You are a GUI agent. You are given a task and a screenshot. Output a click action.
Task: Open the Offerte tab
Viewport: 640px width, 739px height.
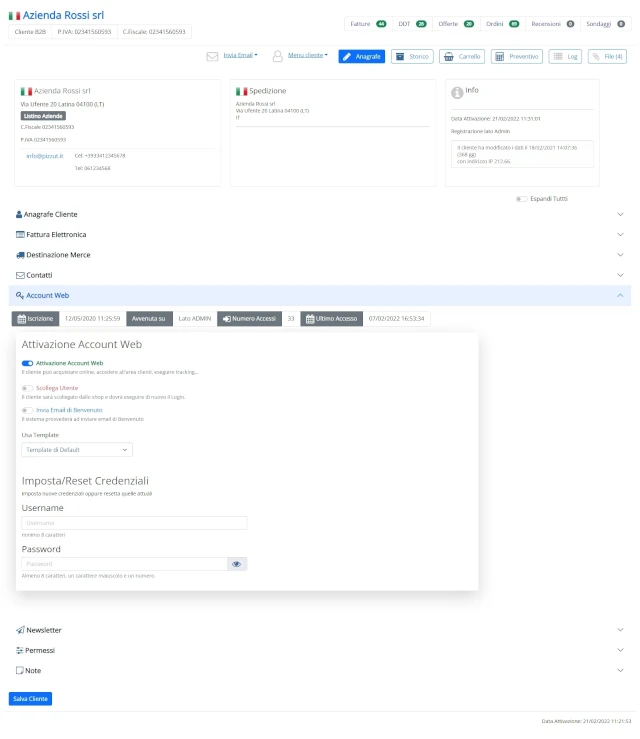pos(456,24)
